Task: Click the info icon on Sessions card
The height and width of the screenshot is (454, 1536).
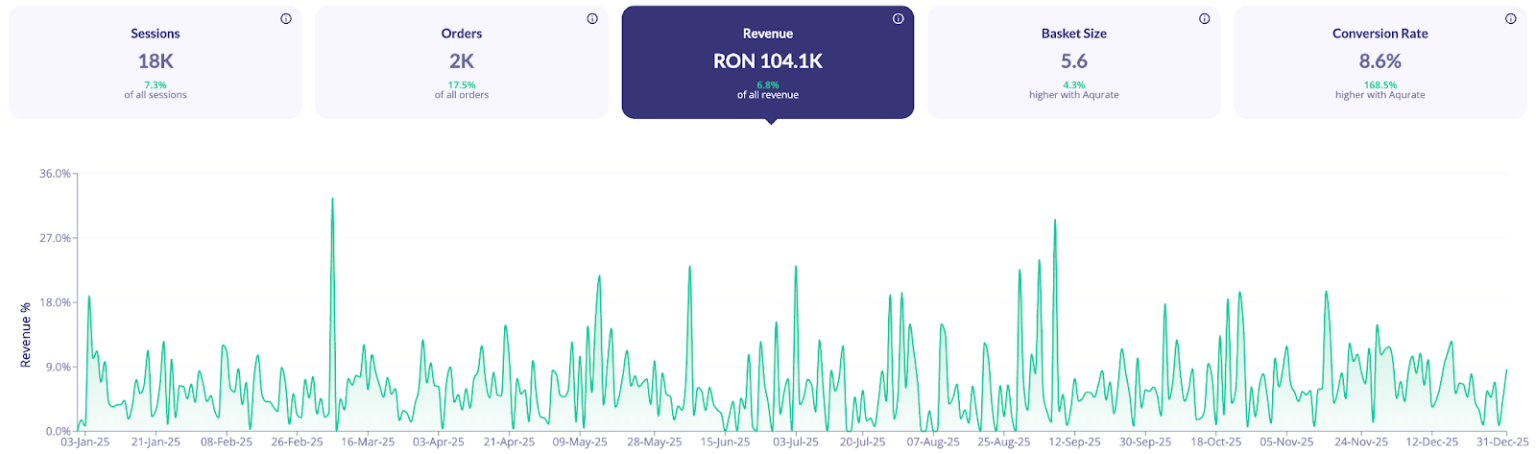Action: tap(286, 19)
